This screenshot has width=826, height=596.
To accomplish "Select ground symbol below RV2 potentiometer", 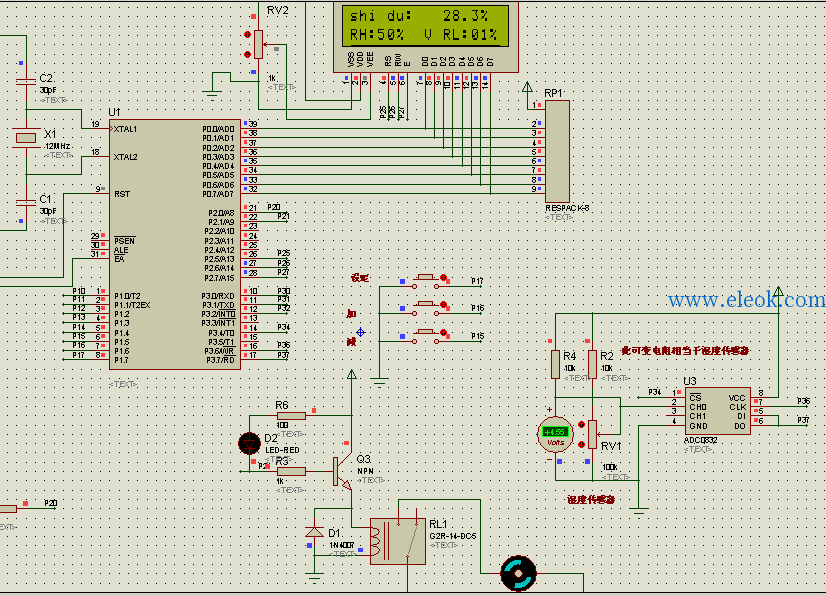I will (x=212, y=96).
